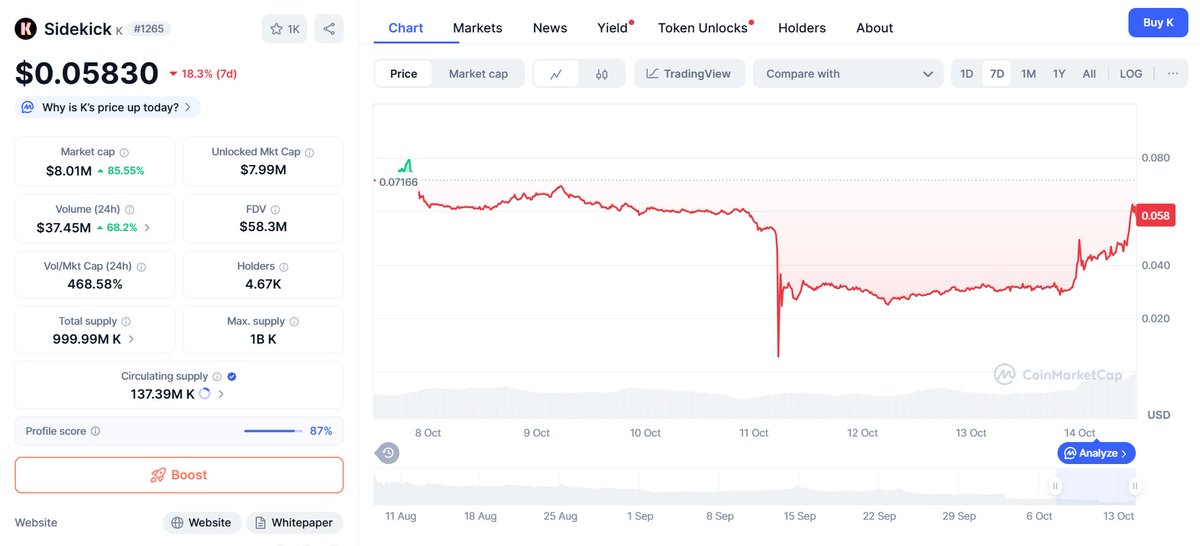Toggle the LOG scale option

pos(1131,74)
